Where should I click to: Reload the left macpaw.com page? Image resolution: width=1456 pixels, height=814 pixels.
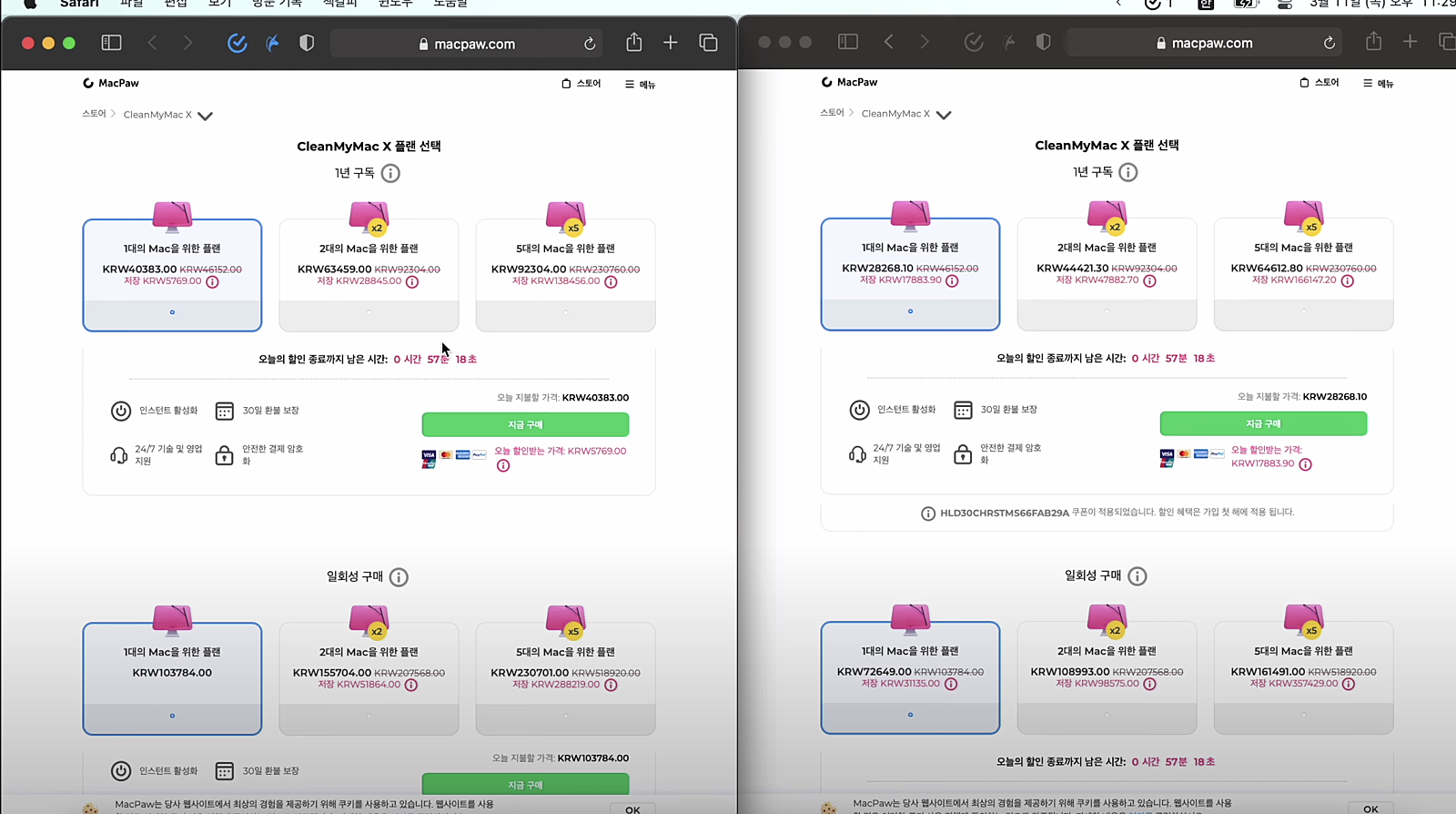pos(590,44)
